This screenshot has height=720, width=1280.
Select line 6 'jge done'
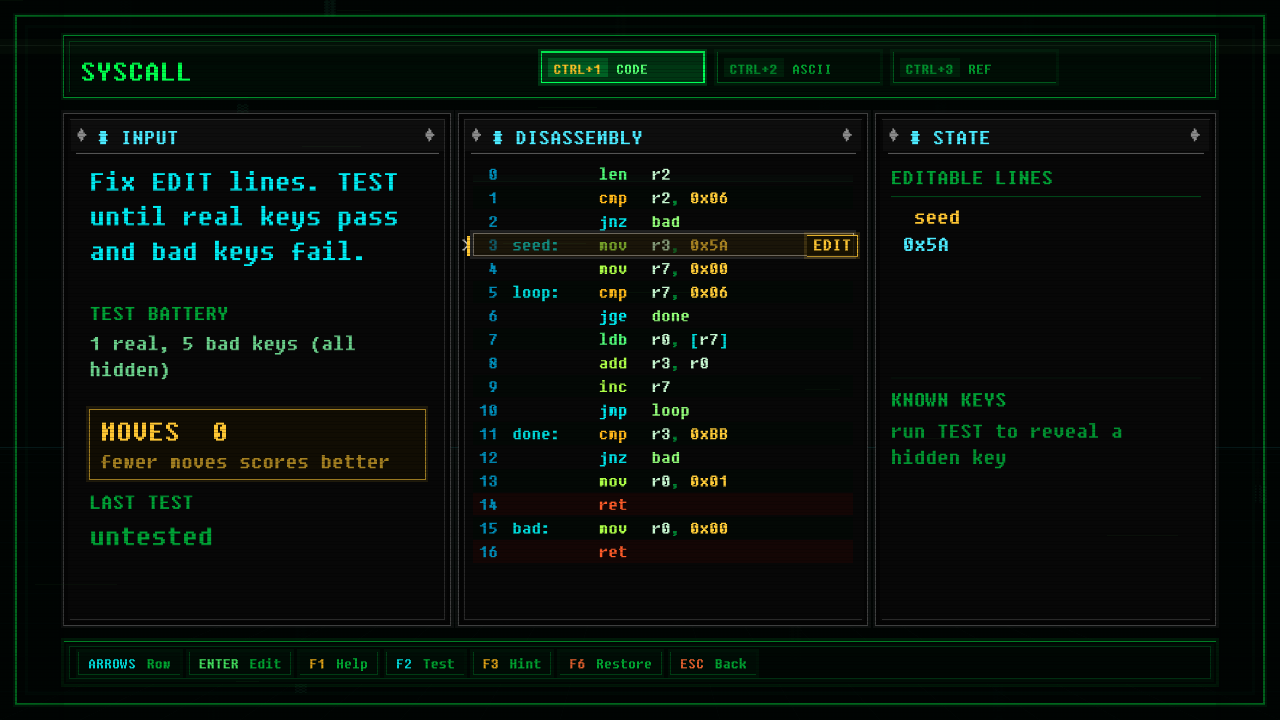662,316
